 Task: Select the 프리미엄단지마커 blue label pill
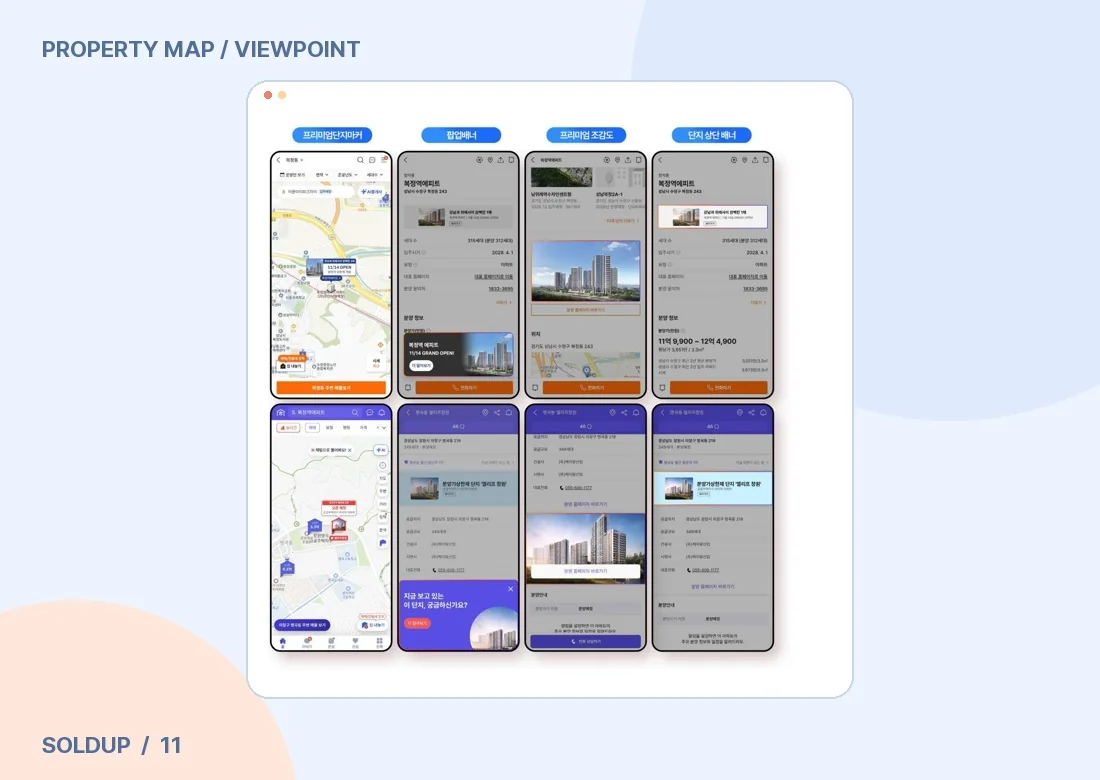click(x=333, y=135)
